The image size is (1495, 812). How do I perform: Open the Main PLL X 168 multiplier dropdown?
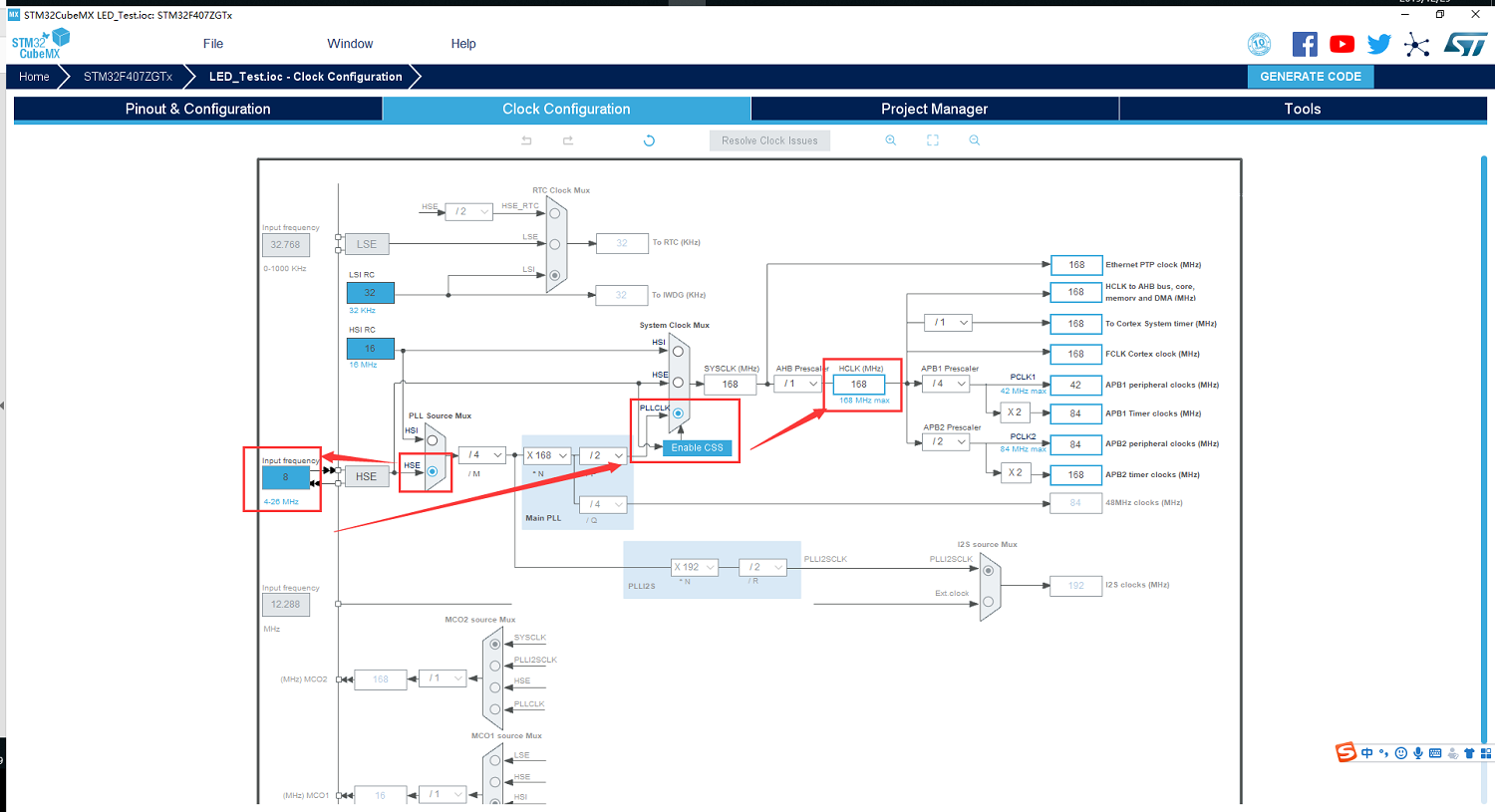[x=547, y=455]
